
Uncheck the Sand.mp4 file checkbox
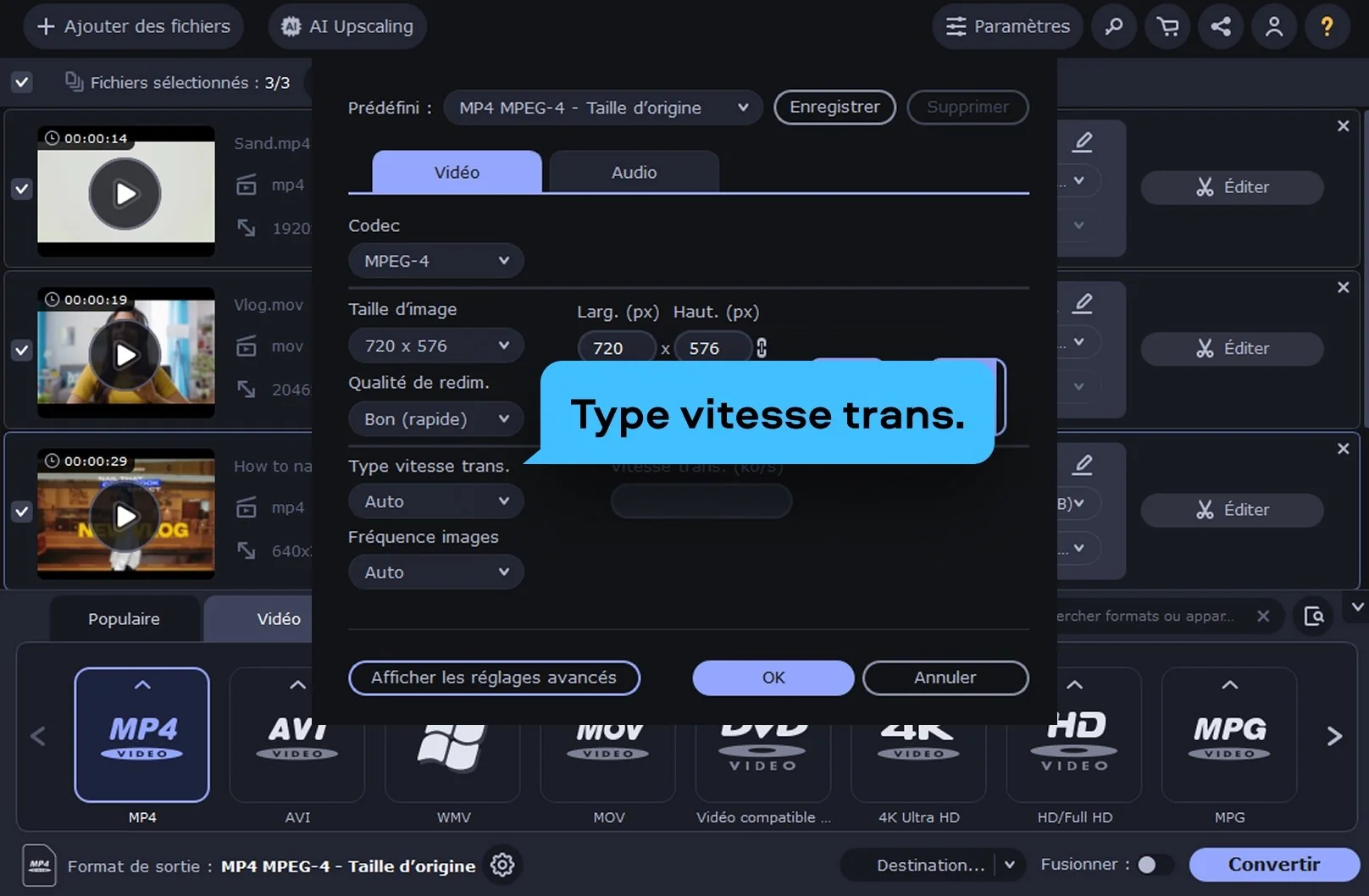point(22,189)
